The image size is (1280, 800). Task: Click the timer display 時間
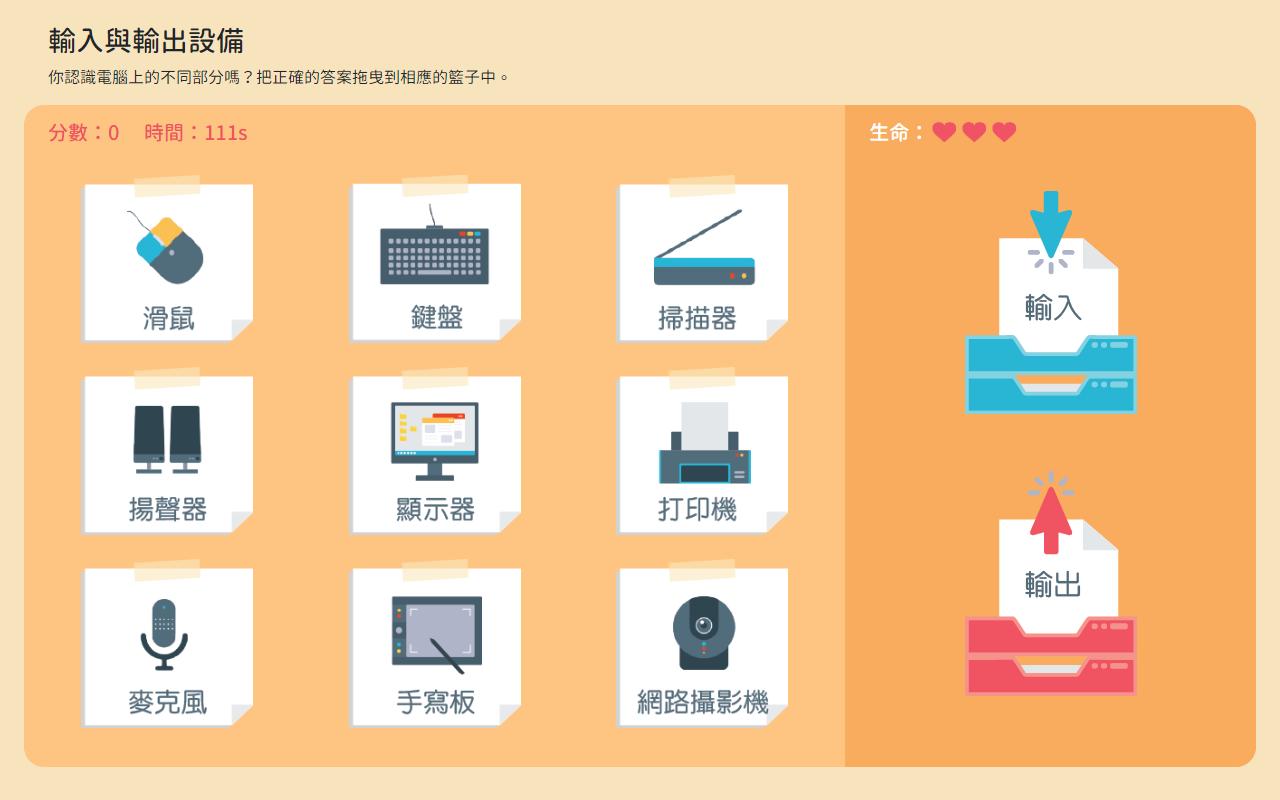click(x=196, y=133)
